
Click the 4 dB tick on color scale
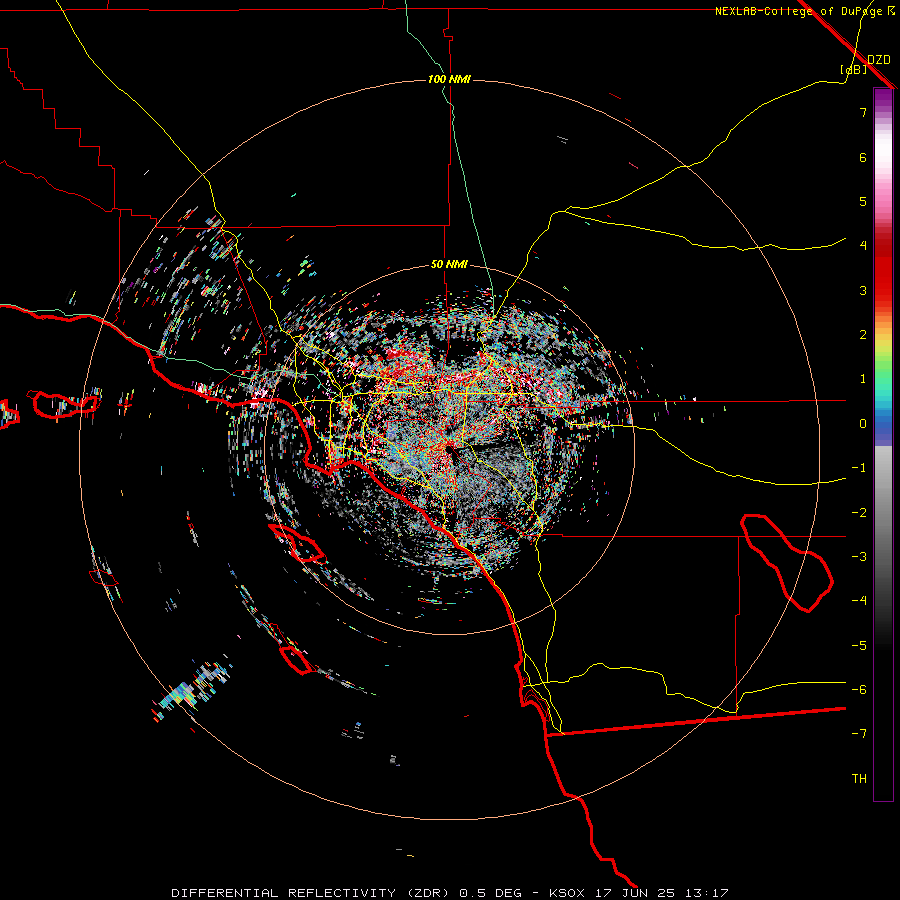pyautogui.click(x=863, y=246)
